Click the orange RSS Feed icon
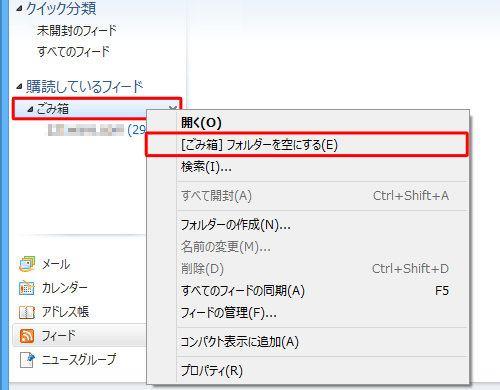Image resolution: width=500 pixels, height=390 pixels. [x=27, y=336]
